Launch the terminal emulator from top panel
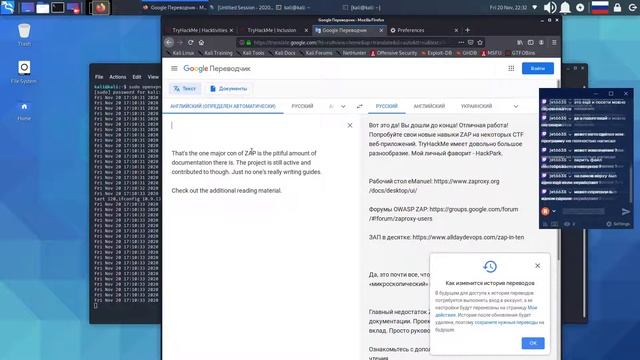 click(58, 7)
